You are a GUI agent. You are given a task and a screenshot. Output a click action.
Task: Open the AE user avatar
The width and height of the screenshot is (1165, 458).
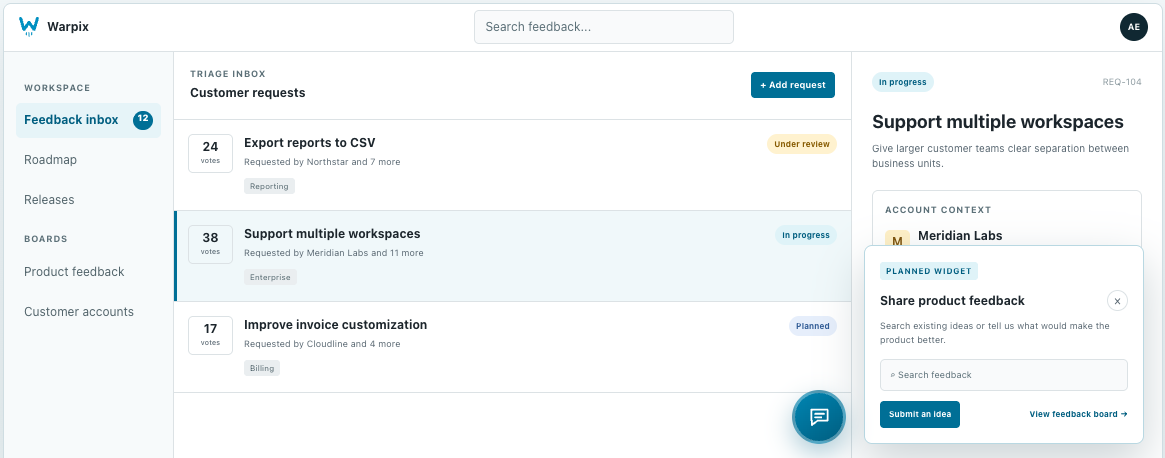pos(1133,27)
